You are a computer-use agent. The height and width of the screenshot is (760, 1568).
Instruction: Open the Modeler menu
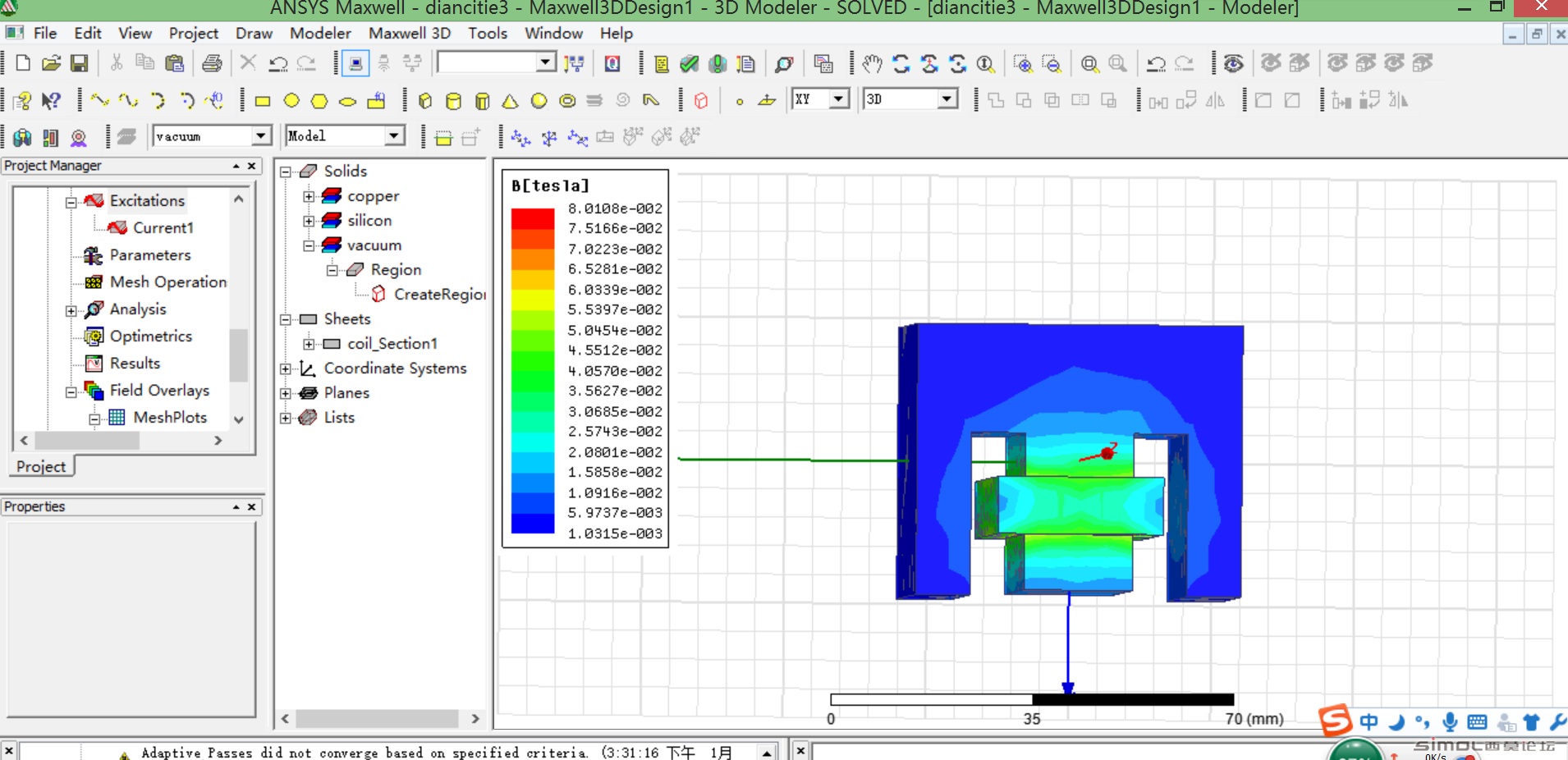320,33
